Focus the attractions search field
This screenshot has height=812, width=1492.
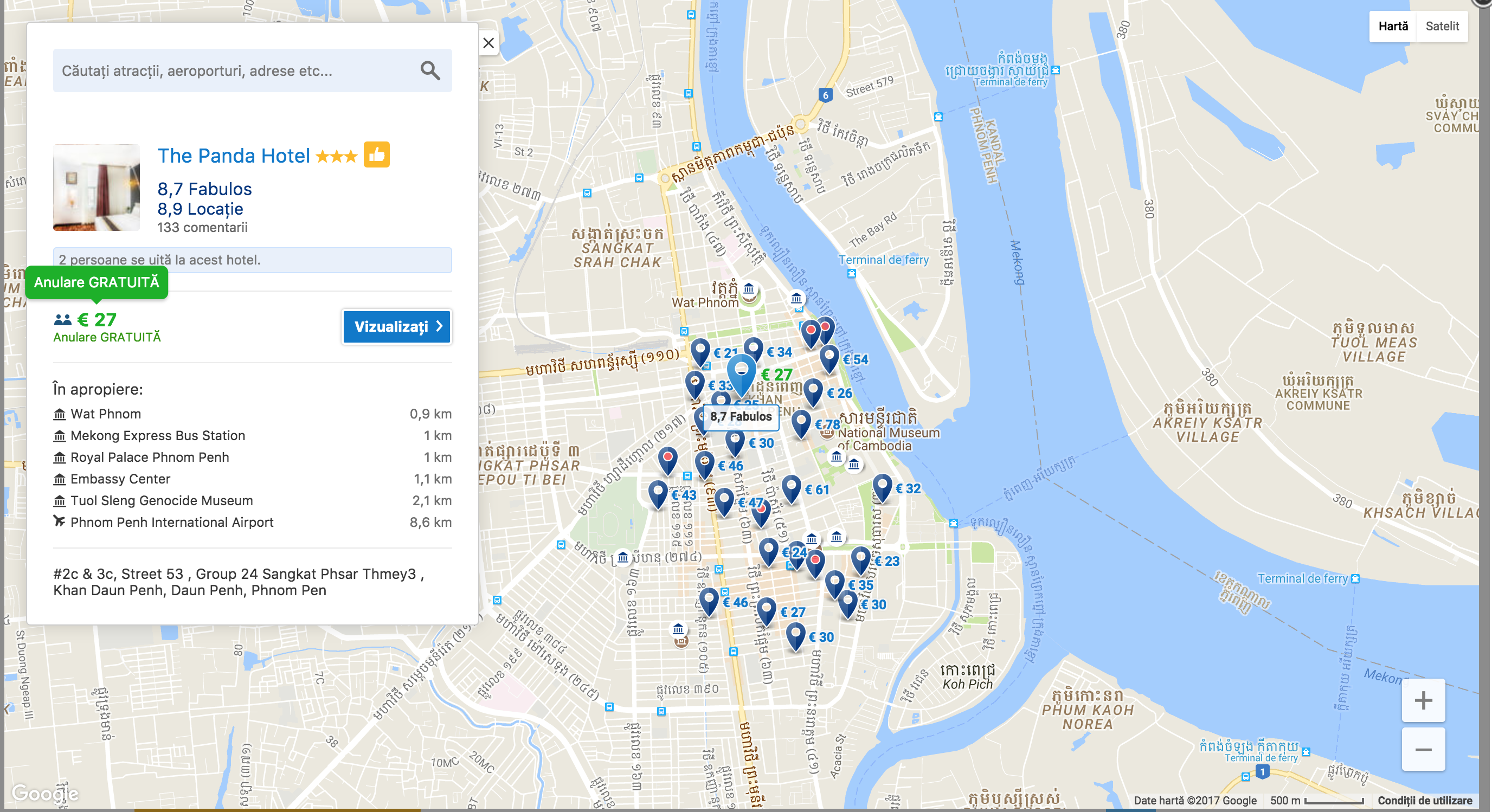[231, 70]
